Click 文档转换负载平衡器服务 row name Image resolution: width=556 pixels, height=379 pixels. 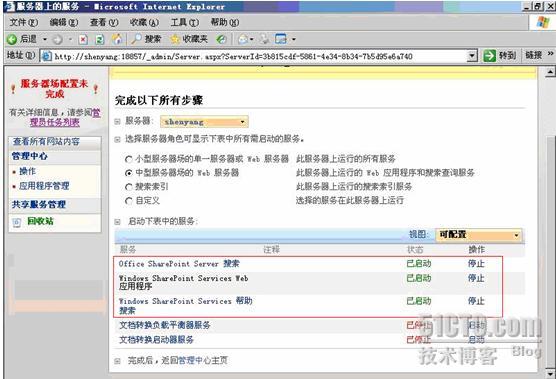click(165, 325)
